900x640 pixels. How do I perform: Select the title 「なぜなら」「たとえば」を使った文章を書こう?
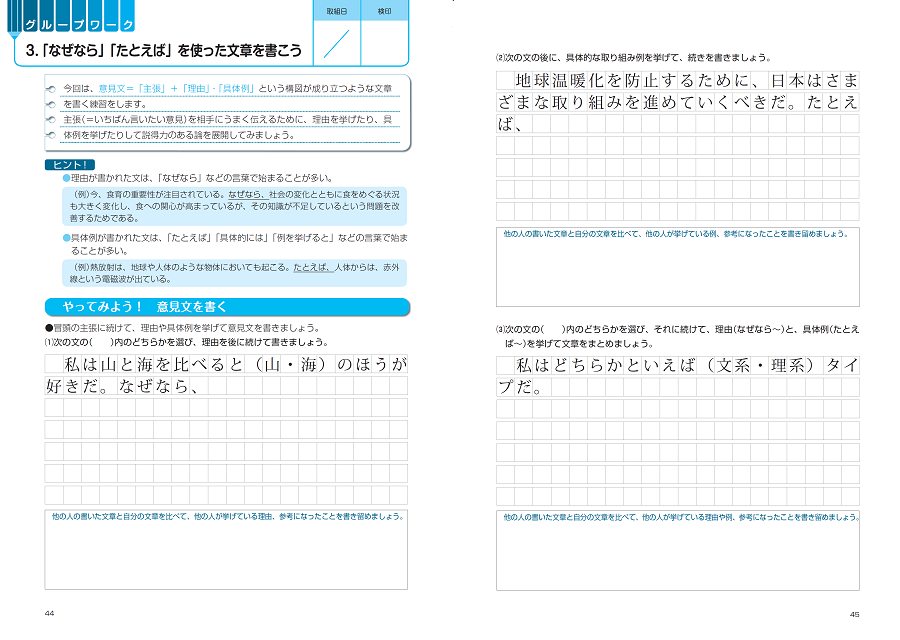click(164, 51)
